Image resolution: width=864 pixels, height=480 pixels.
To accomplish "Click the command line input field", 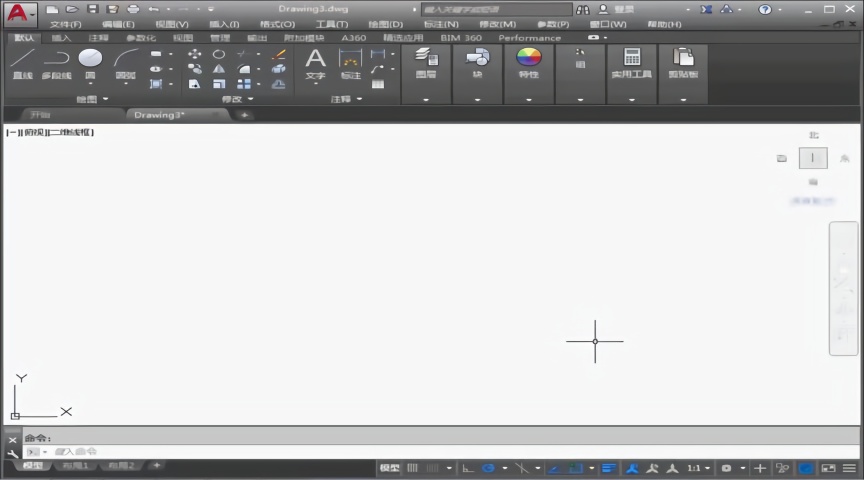I will (x=441, y=452).
